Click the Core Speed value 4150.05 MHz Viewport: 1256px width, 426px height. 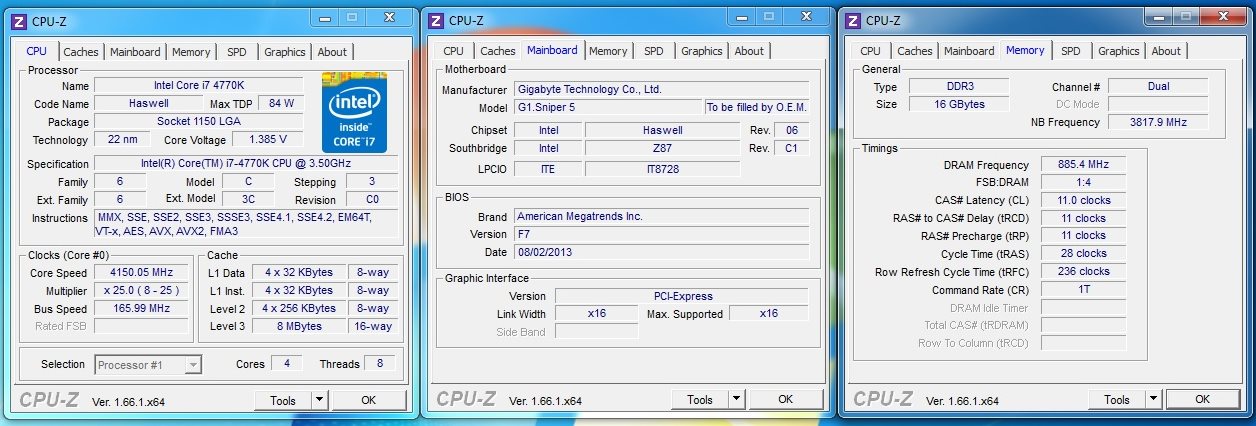[x=143, y=273]
